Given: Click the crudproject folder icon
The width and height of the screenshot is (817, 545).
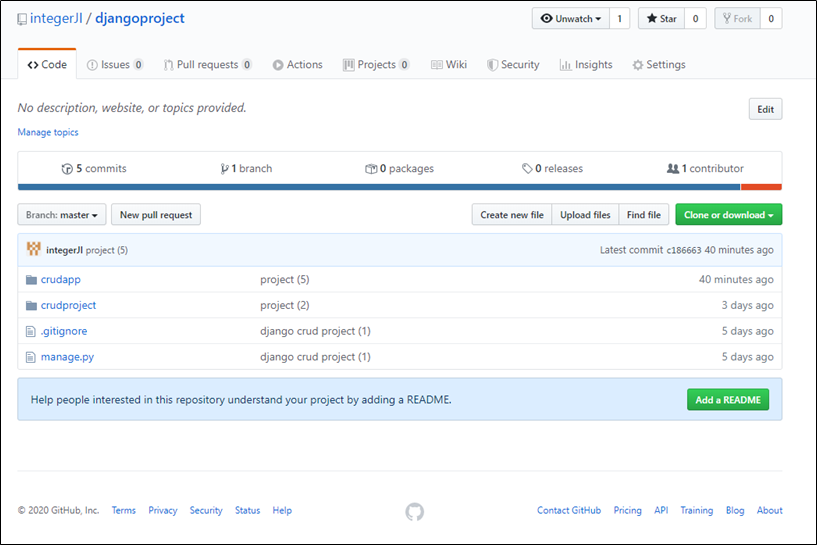Looking at the screenshot, I should 31,305.
